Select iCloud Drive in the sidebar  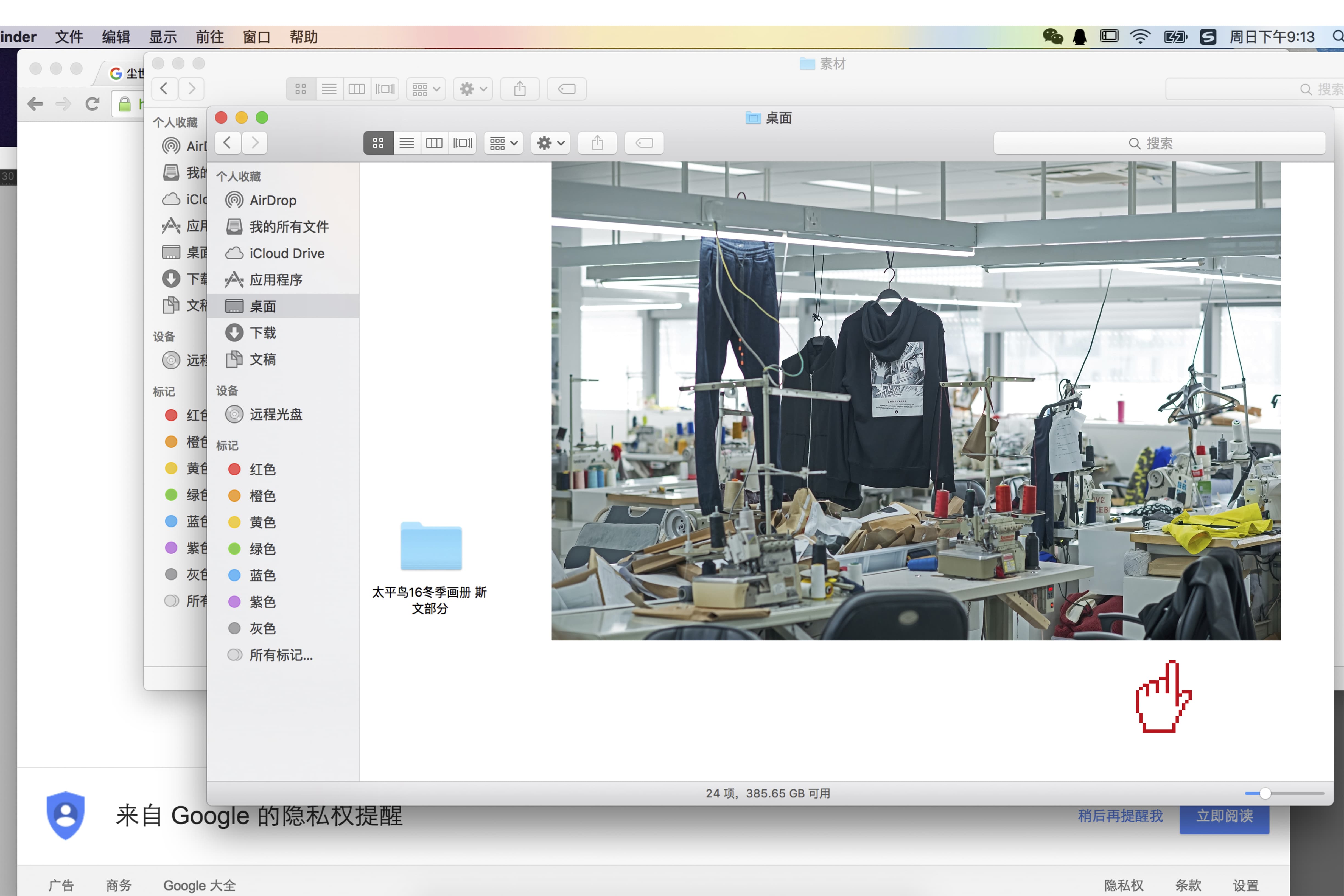286,253
